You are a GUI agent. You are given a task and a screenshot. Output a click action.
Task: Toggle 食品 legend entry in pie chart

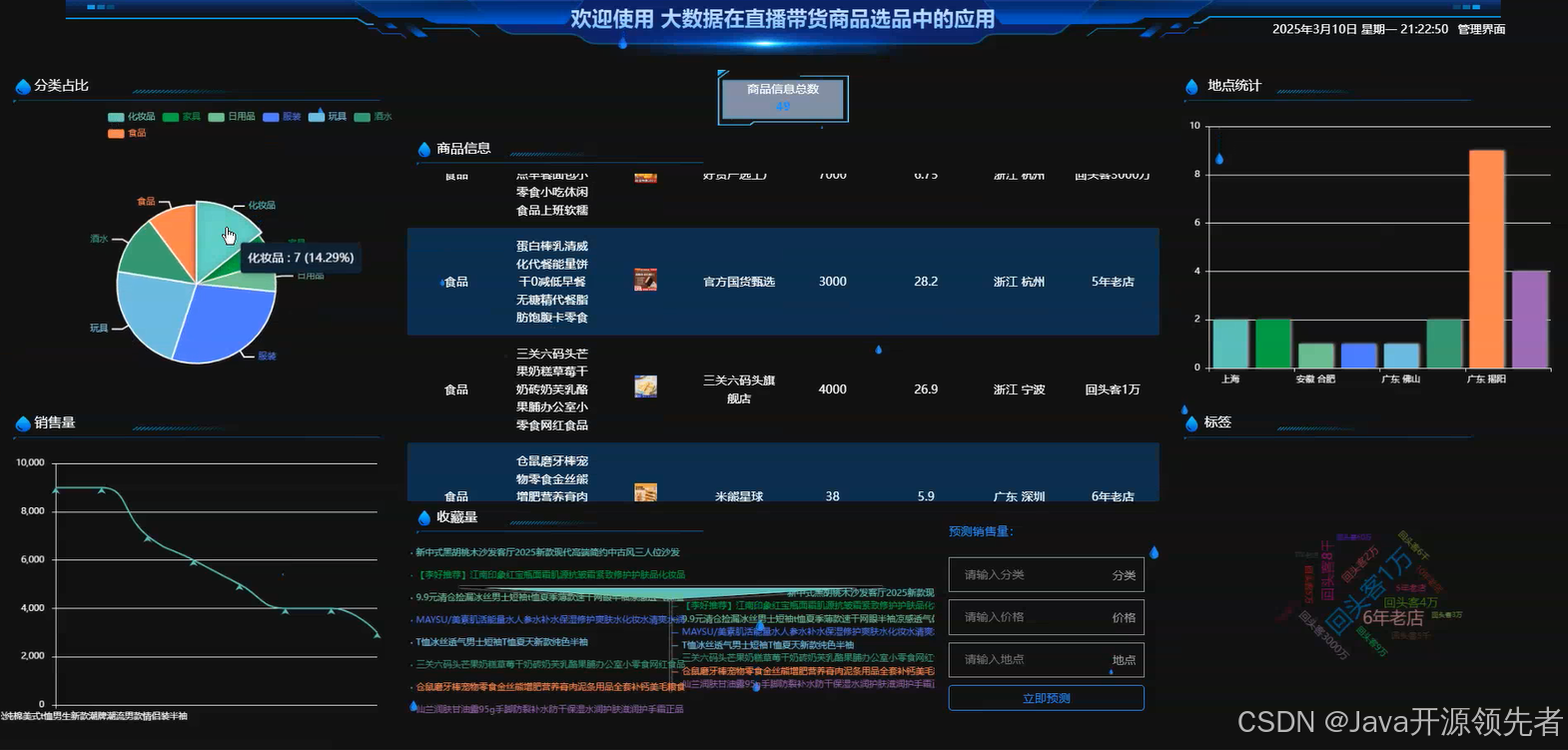click(x=127, y=133)
